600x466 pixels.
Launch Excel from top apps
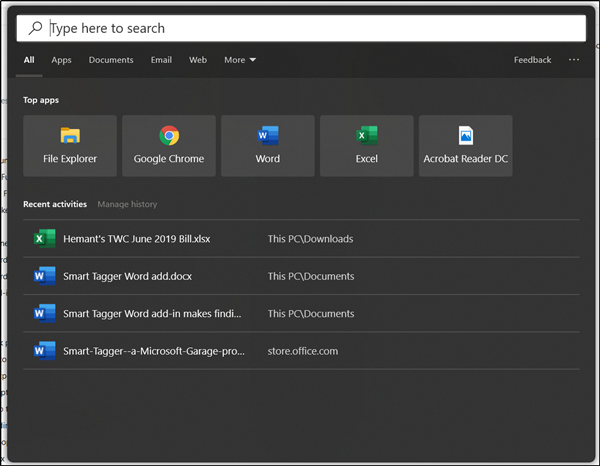(366, 146)
